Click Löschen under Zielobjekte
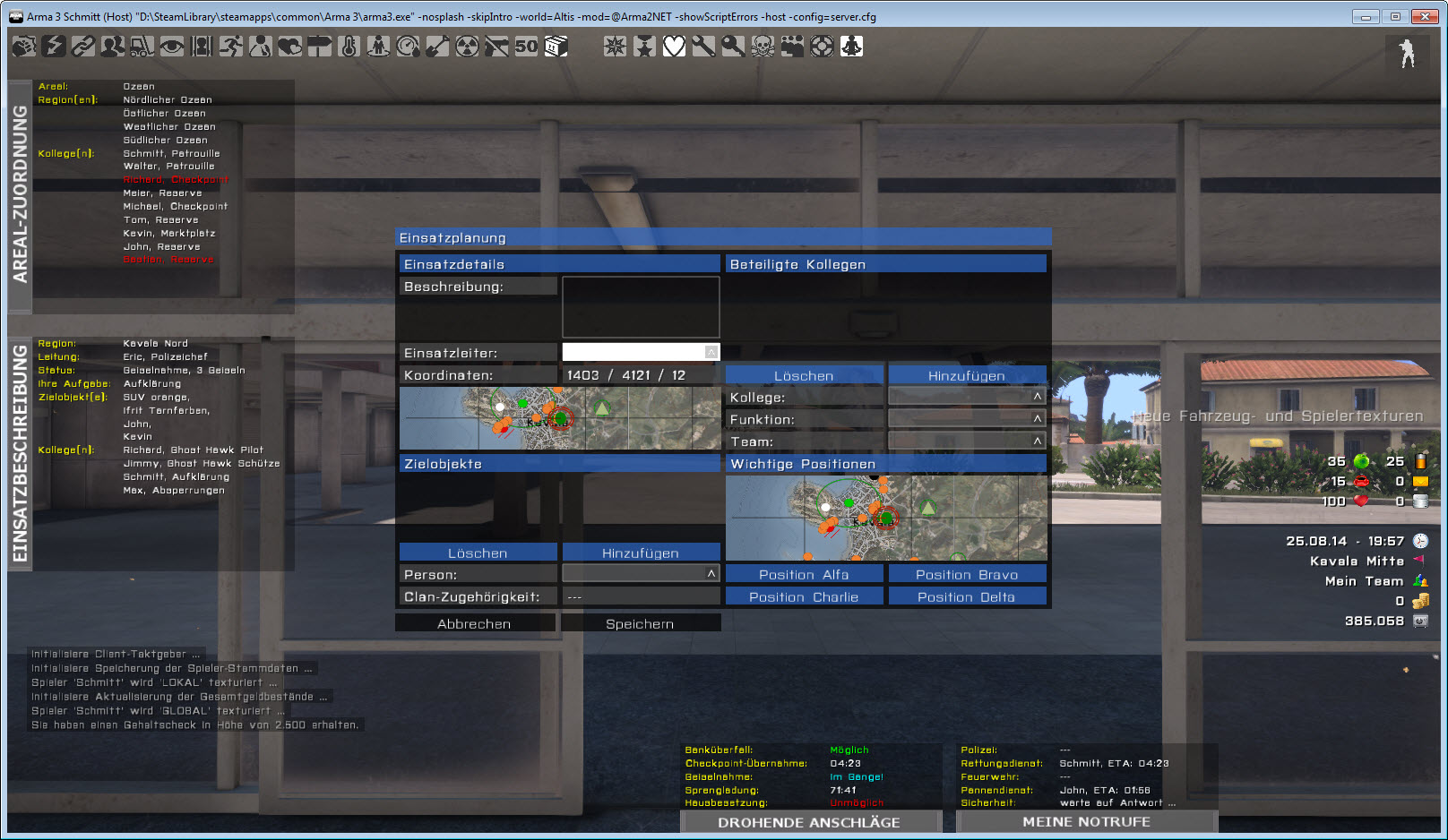The width and height of the screenshot is (1448, 840). 478,553
